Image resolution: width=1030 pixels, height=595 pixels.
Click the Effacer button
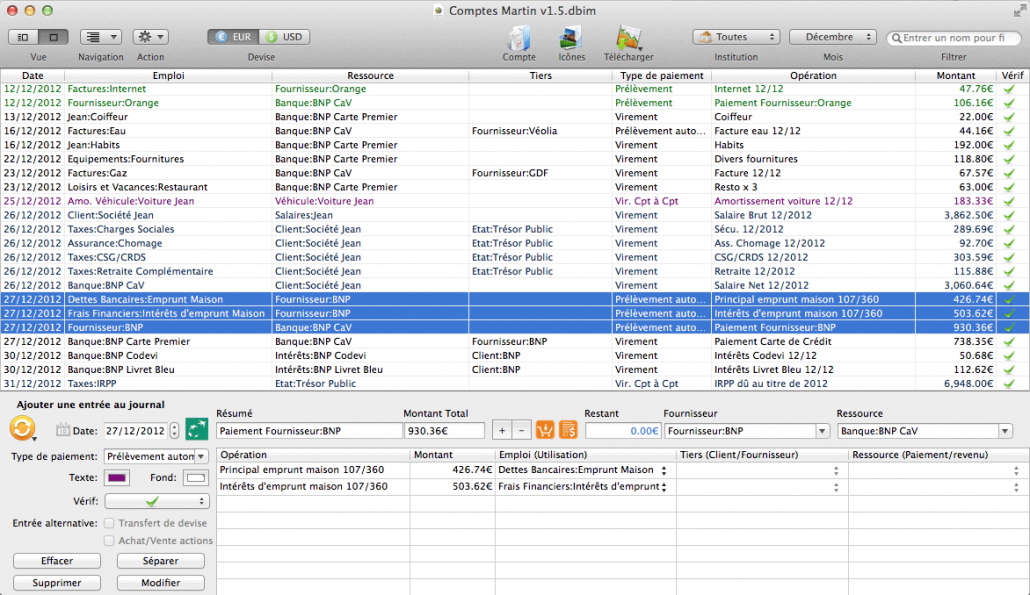pos(57,561)
